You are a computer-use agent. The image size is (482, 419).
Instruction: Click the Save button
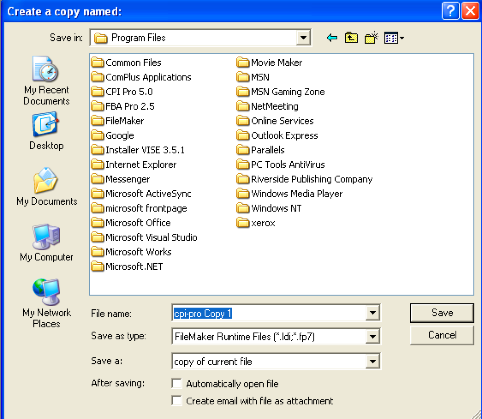[x=442, y=313]
